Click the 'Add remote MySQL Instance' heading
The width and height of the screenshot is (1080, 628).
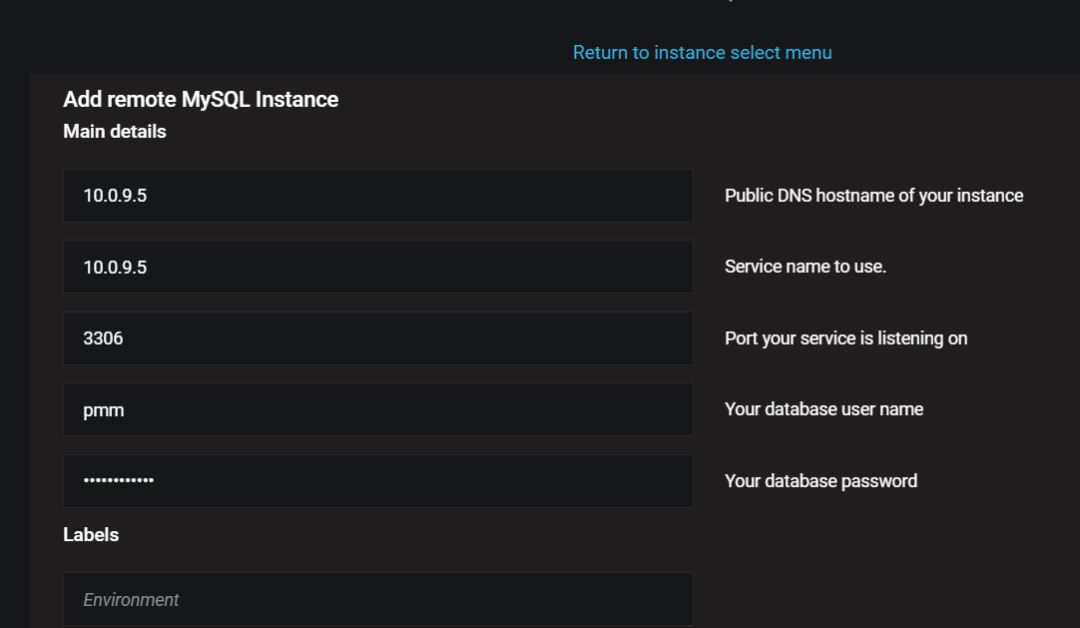coord(200,99)
